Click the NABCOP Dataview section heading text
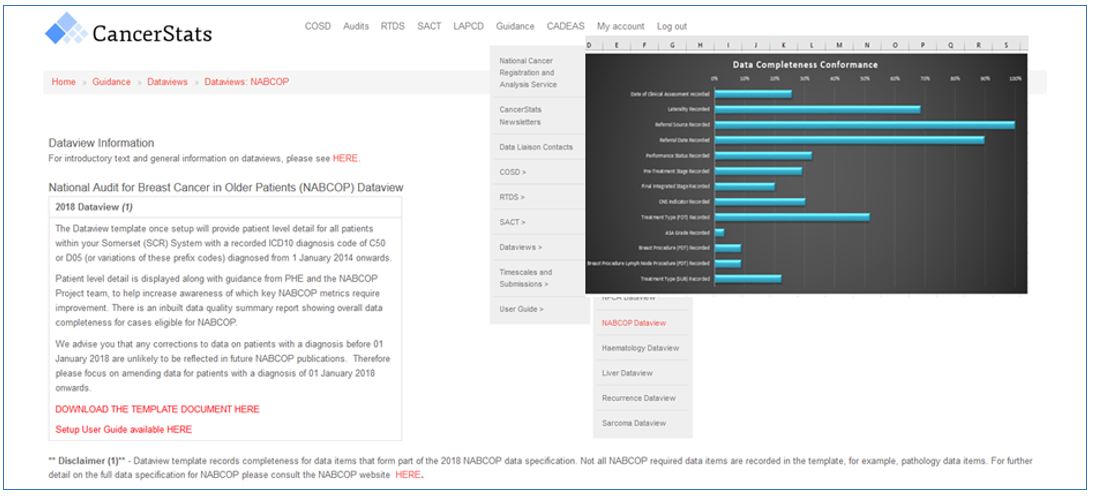Image resolution: width=1093 pixels, height=499 pixels. pyautogui.click(x=226, y=187)
